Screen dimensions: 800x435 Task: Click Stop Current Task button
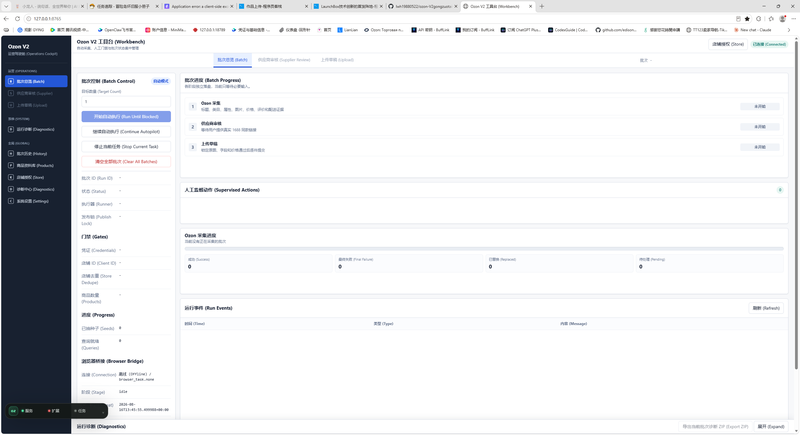click(126, 146)
